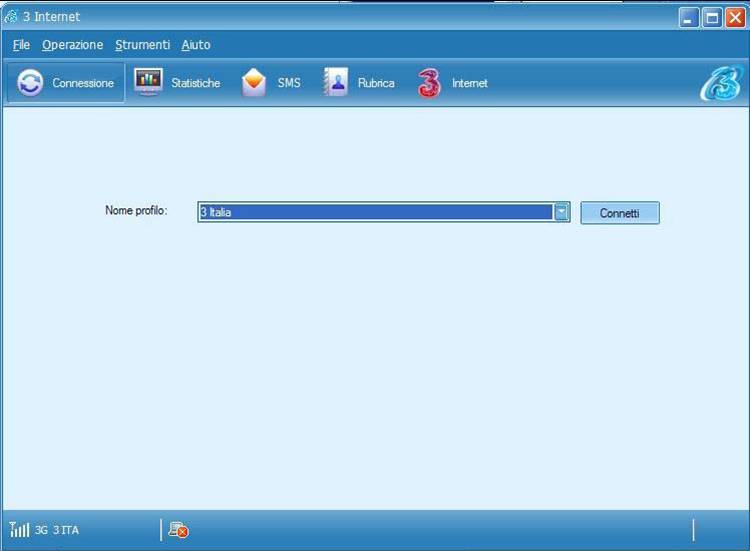Open the Aiuto menu
Screen dimensions: 750x551
click(x=196, y=45)
